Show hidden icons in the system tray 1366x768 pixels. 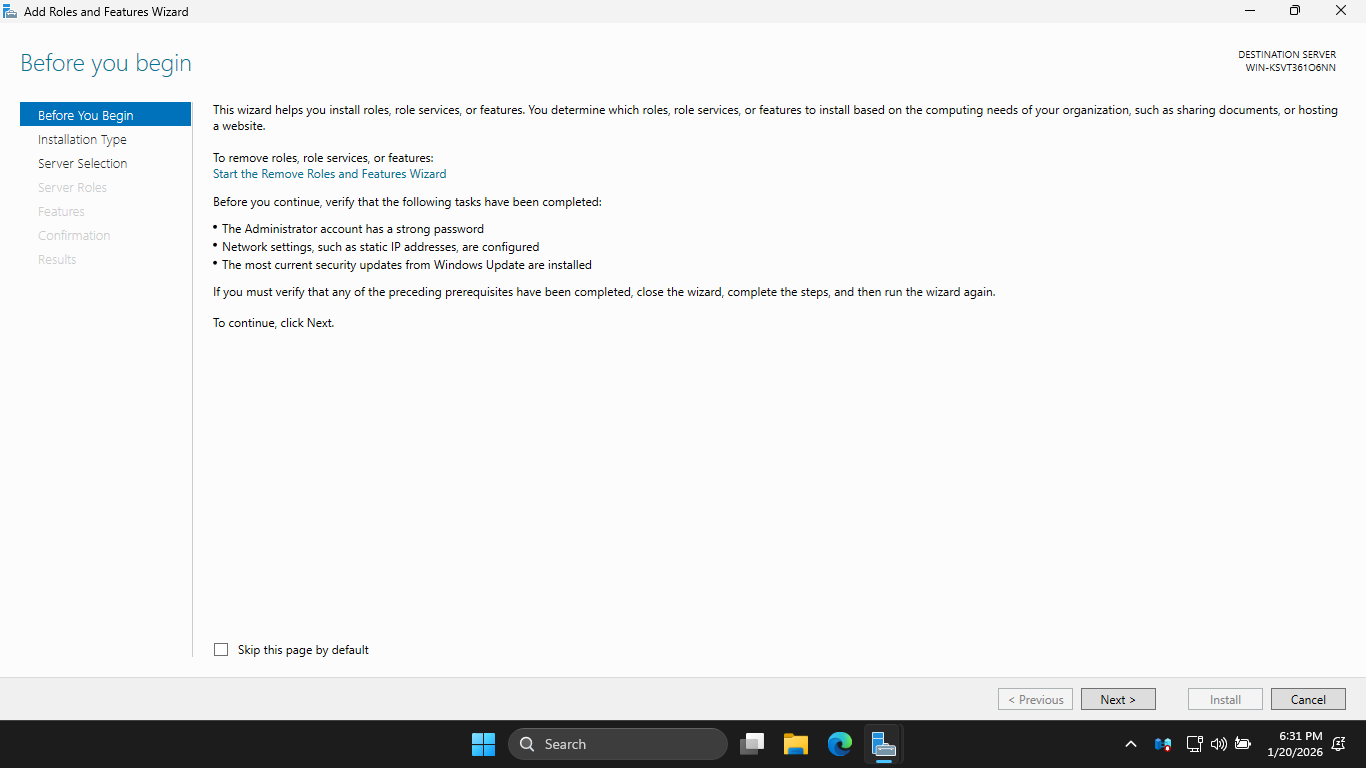[x=1131, y=744]
